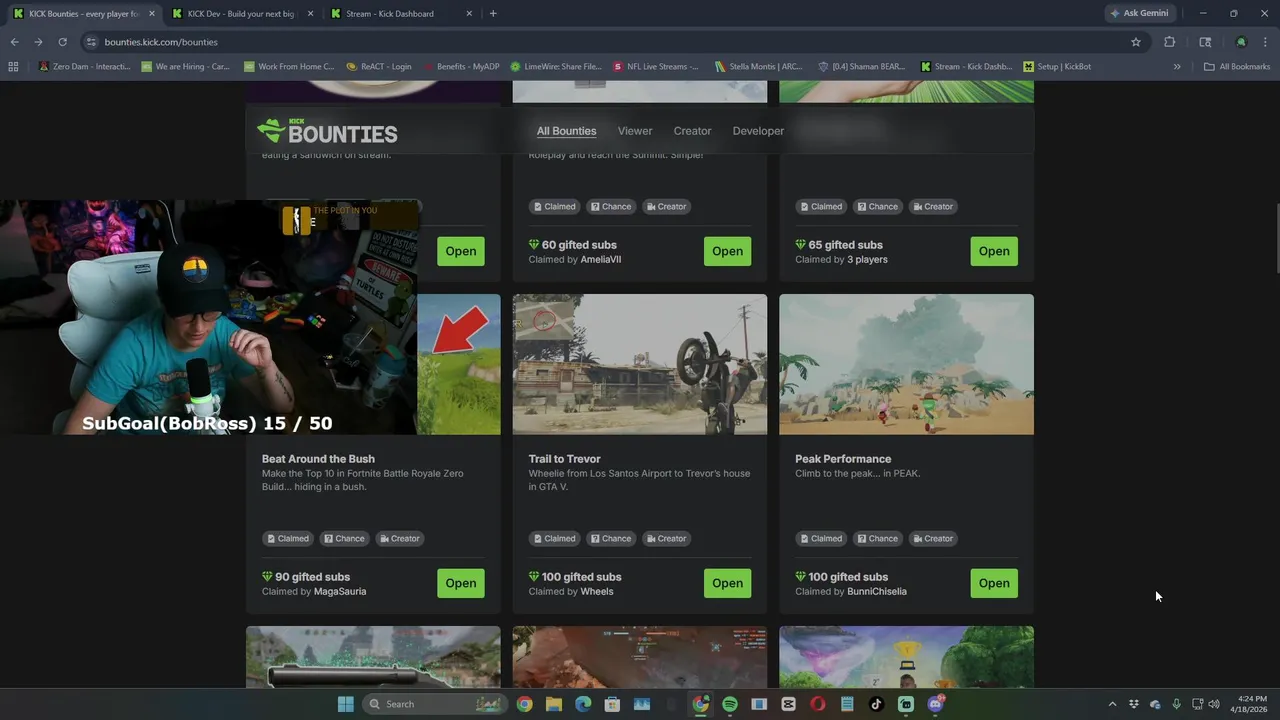This screenshot has height=720, width=1280.
Task: Open the NFL Live Streams bookmark
Action: pos(656,67)
